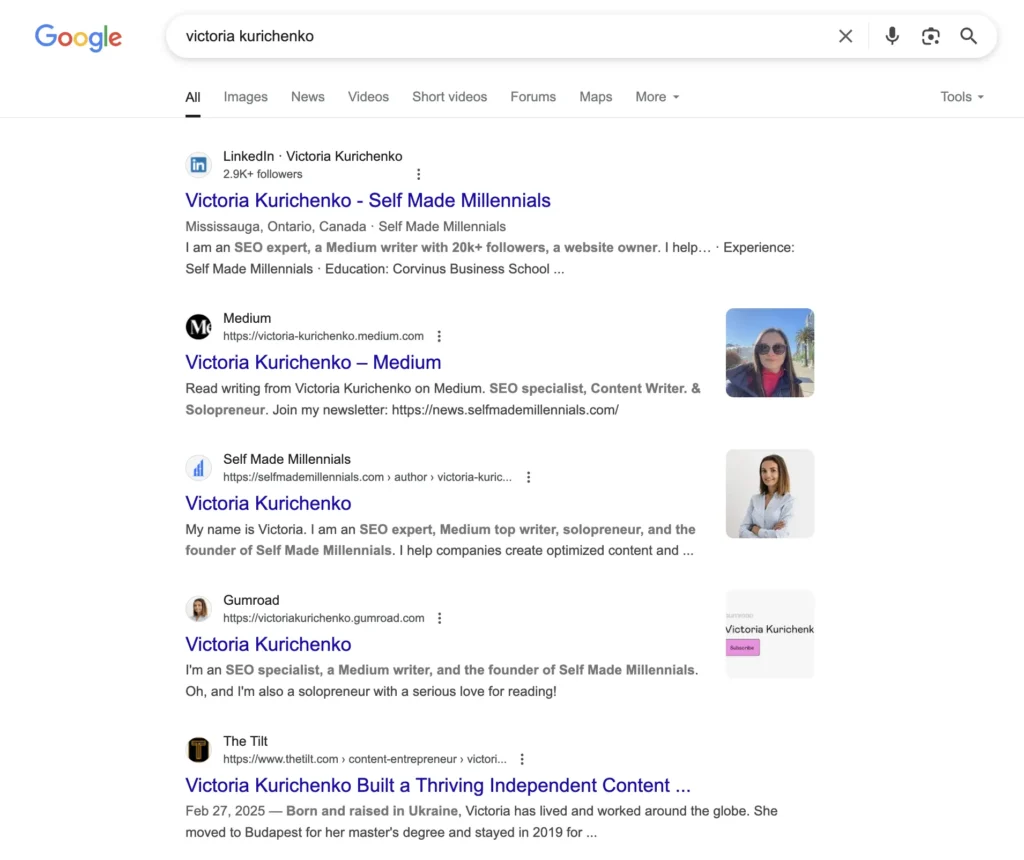Click the Gumroad favicon icon
Viewport: 1024px width, 860px height.
(x=198, y=608)
